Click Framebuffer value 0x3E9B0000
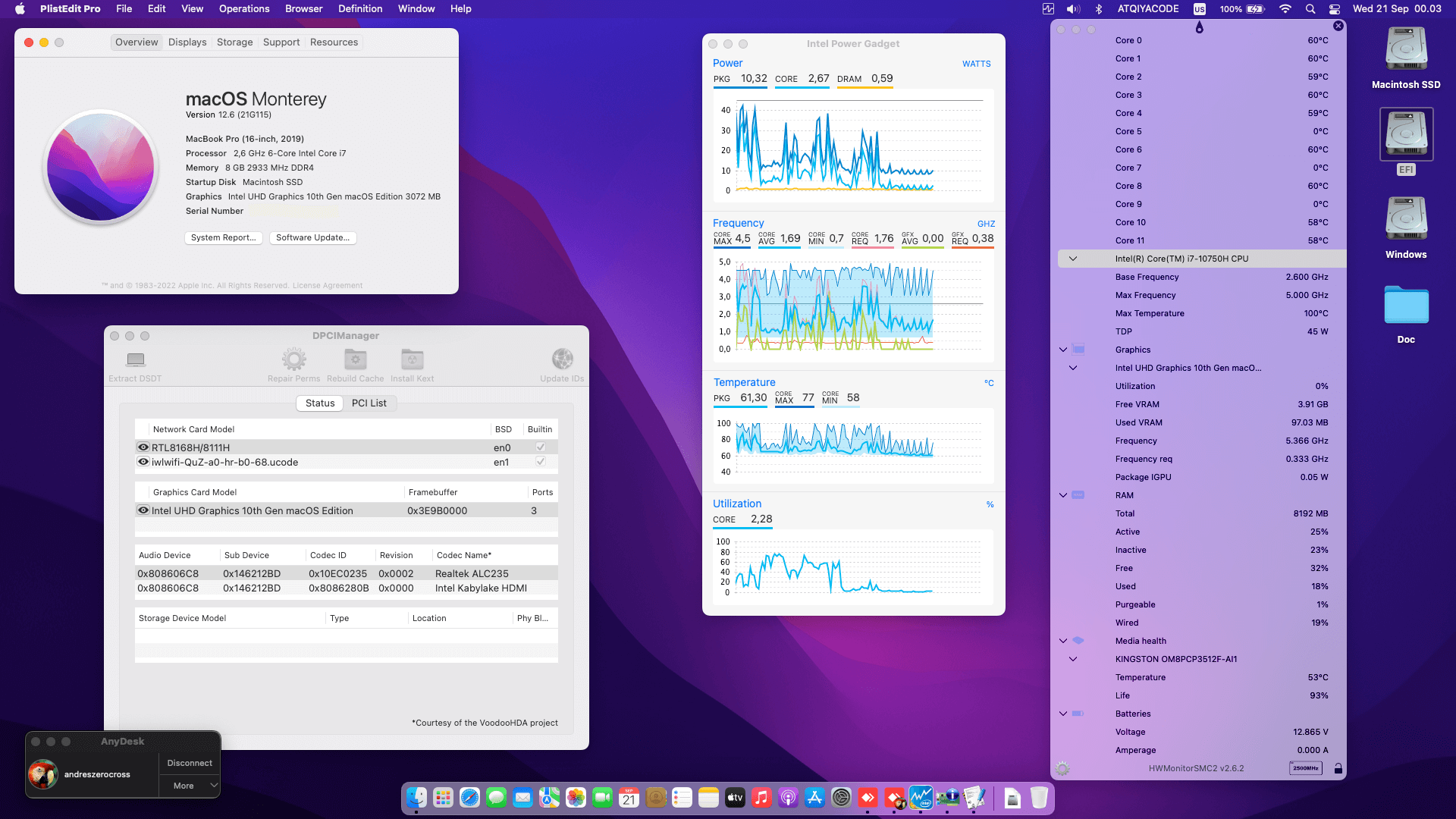 coord(438,511)
